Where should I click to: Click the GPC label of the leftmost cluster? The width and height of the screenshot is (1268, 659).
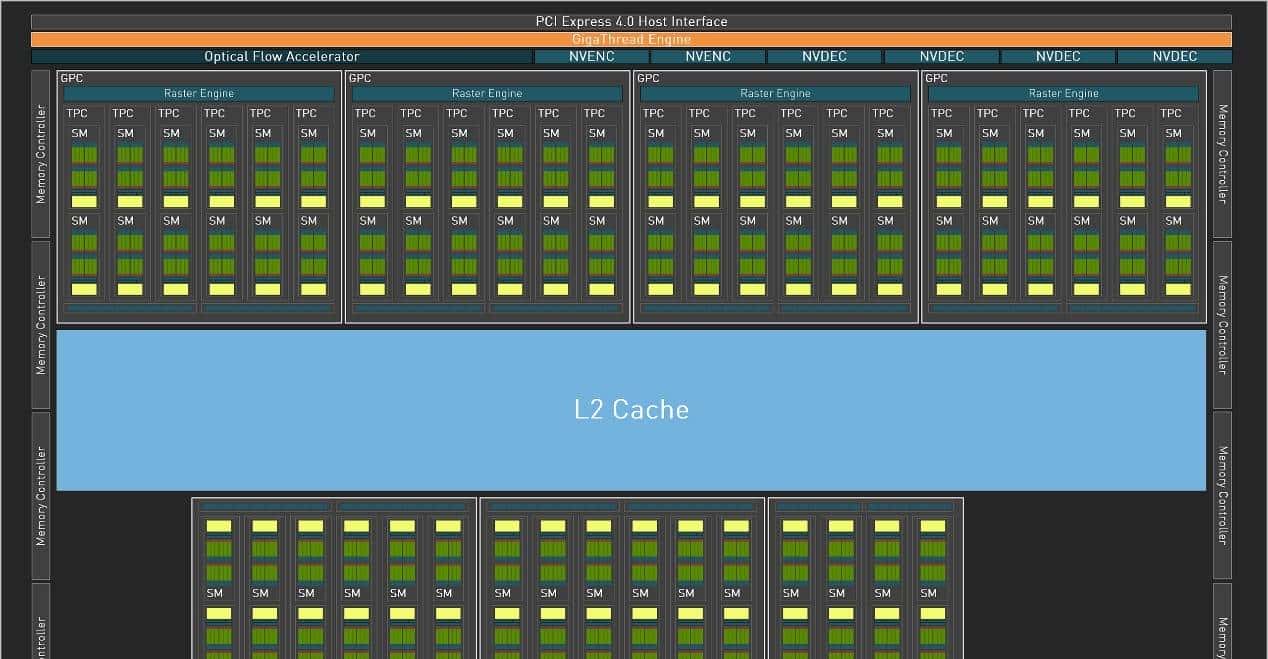pyautogui.click(x=72, y=78)
